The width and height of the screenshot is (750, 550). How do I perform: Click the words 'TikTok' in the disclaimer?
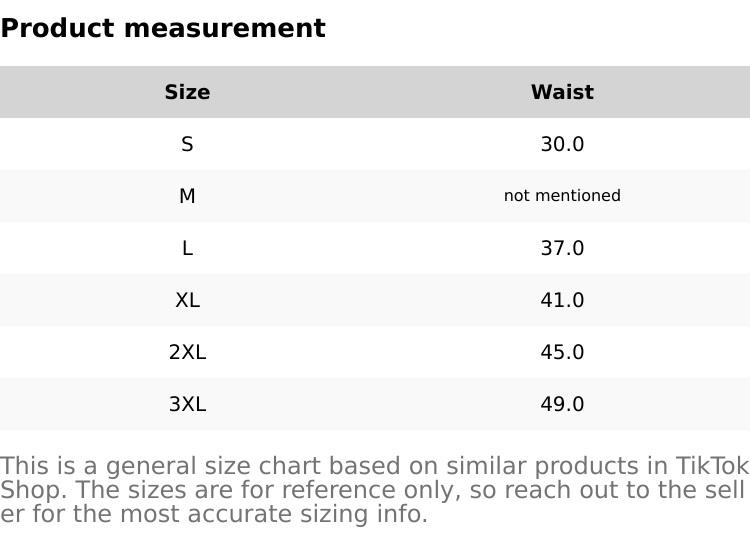click(x=712, y=466)
